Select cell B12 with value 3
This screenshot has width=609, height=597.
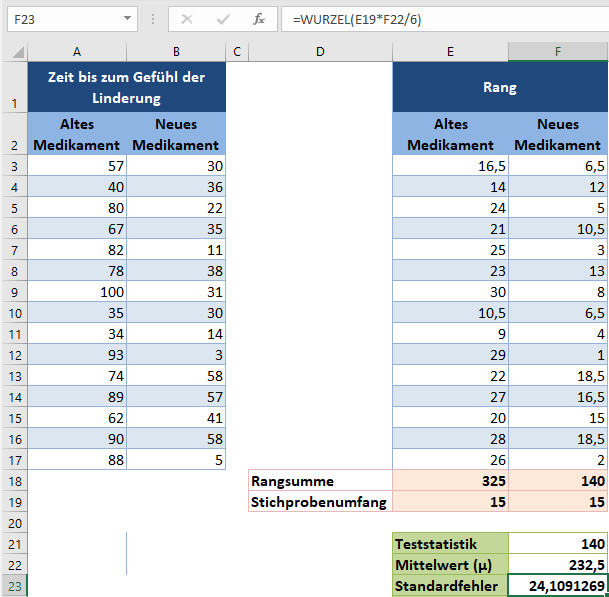click(x=176, y=355)
